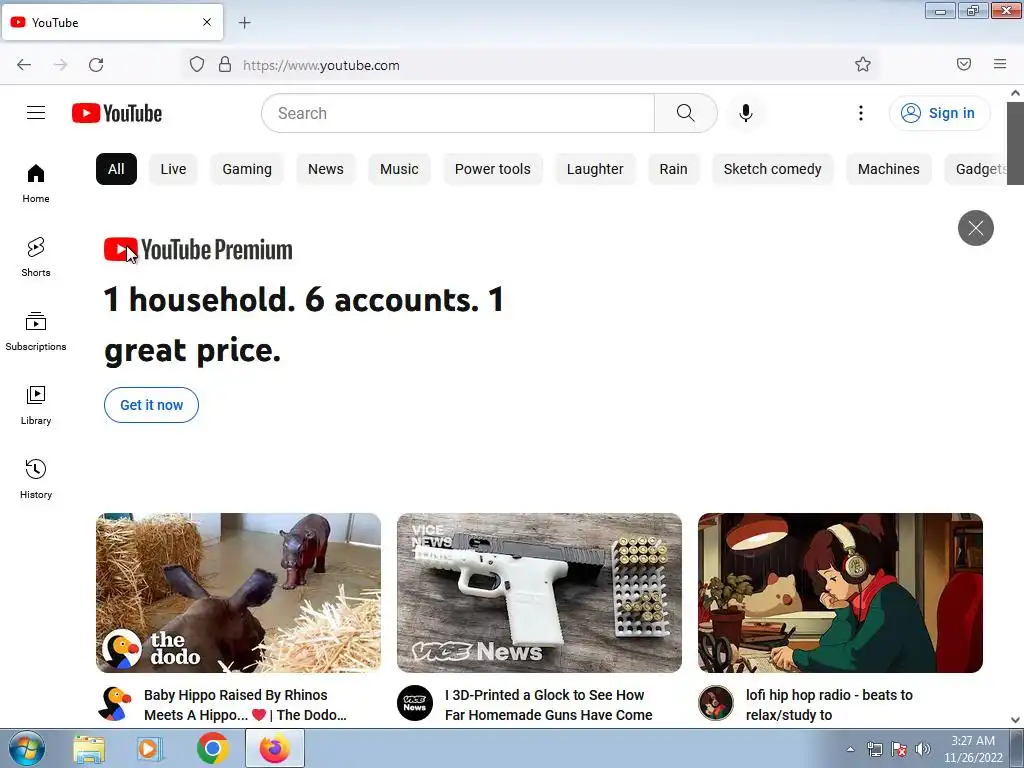Open Firefox tracking protection shield
Viewport: 1024px width, 768px height.
point(197,65)
